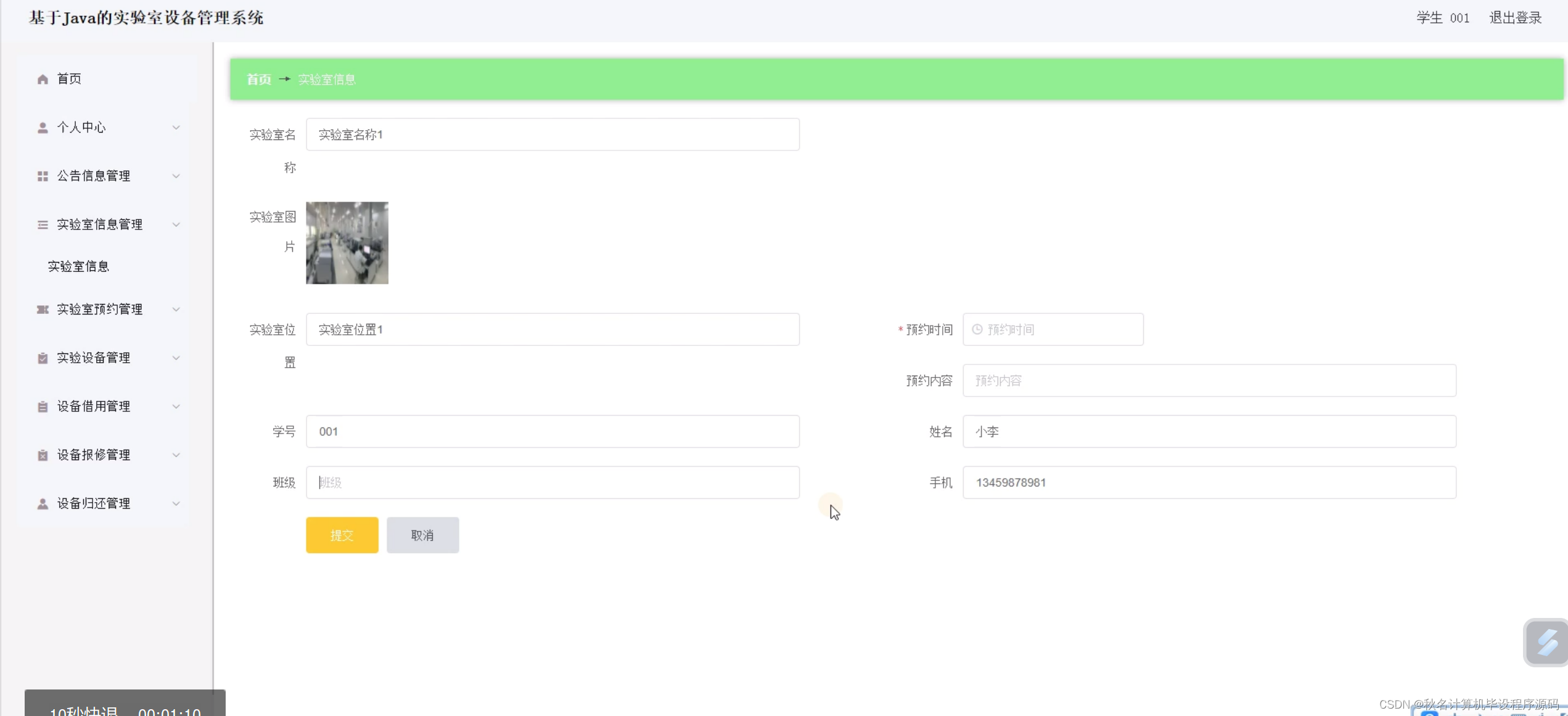Image resolution: width=1568 pixels, height=716 pixels.
Task: Click 首页 in the green breadcrumb
Action: pyautogui.click(x=259, y=80)
